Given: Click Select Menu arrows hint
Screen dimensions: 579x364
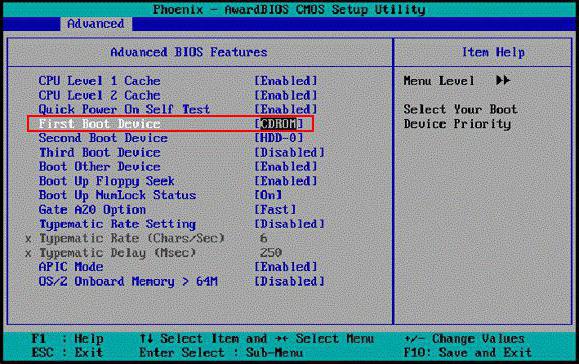Looking at the screenshot, I should [x=325, y=339].
